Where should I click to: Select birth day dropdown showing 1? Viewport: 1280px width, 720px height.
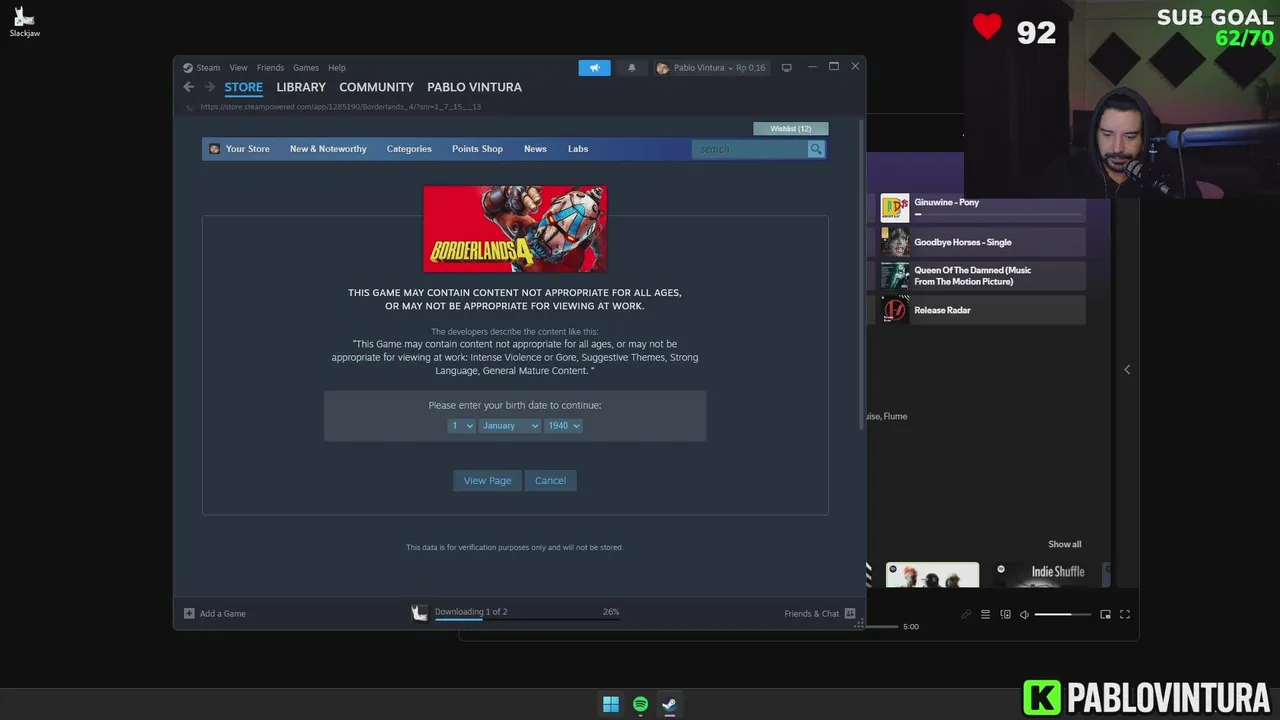[x=461, y=425]
